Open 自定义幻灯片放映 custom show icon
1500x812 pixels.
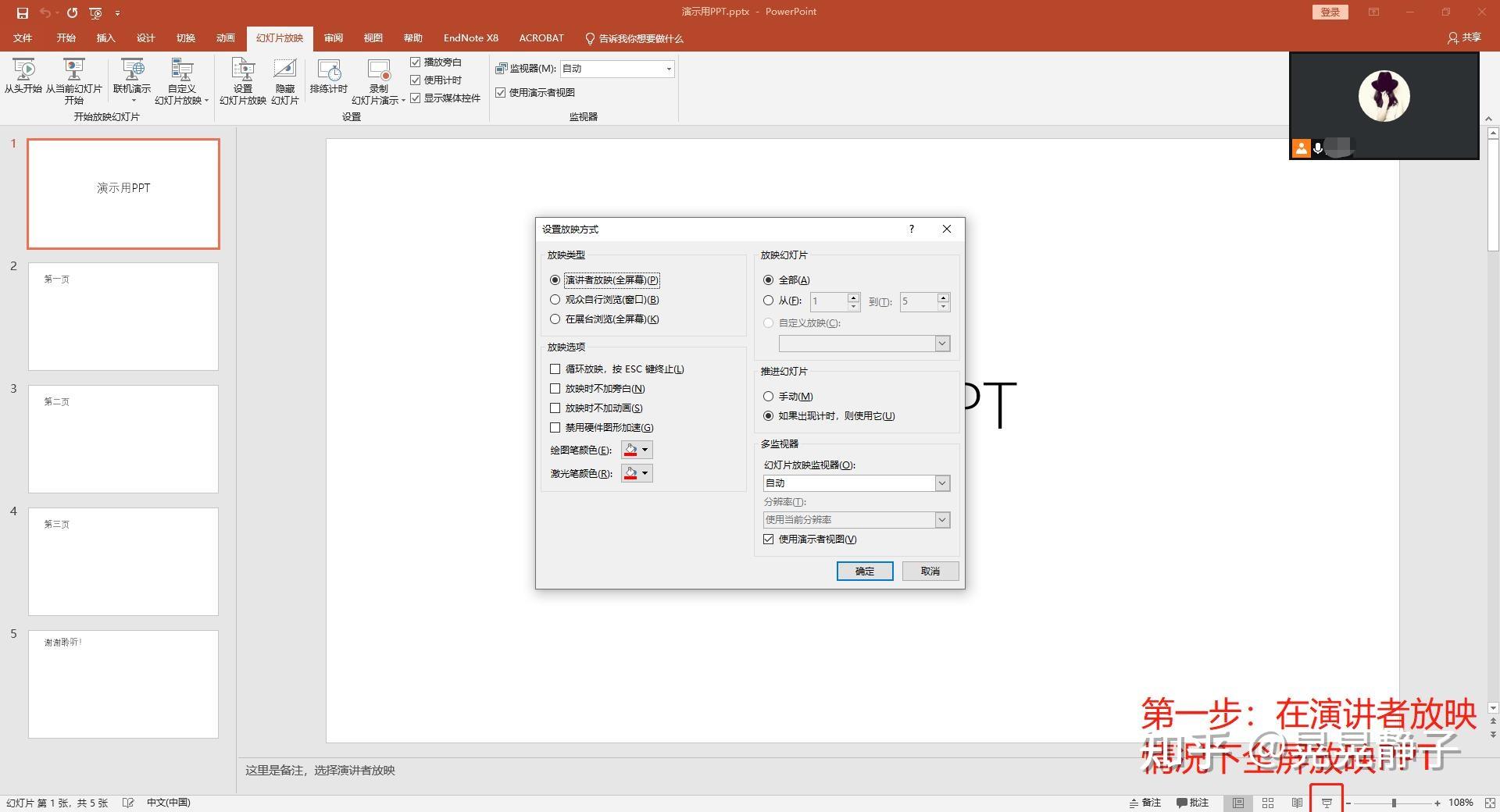[x=181, y=81]
